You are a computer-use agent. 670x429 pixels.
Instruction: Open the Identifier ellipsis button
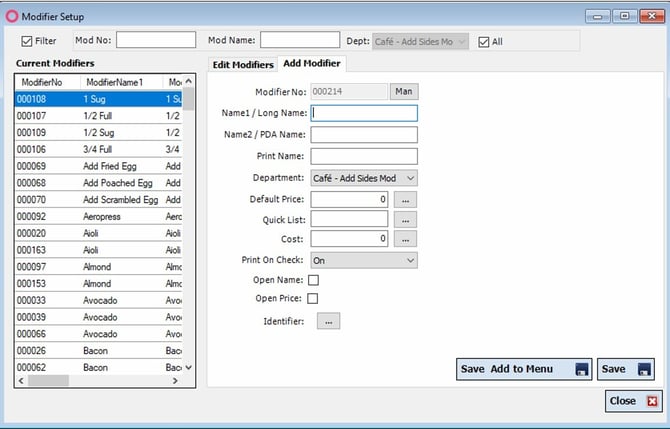tap(328, 321)
